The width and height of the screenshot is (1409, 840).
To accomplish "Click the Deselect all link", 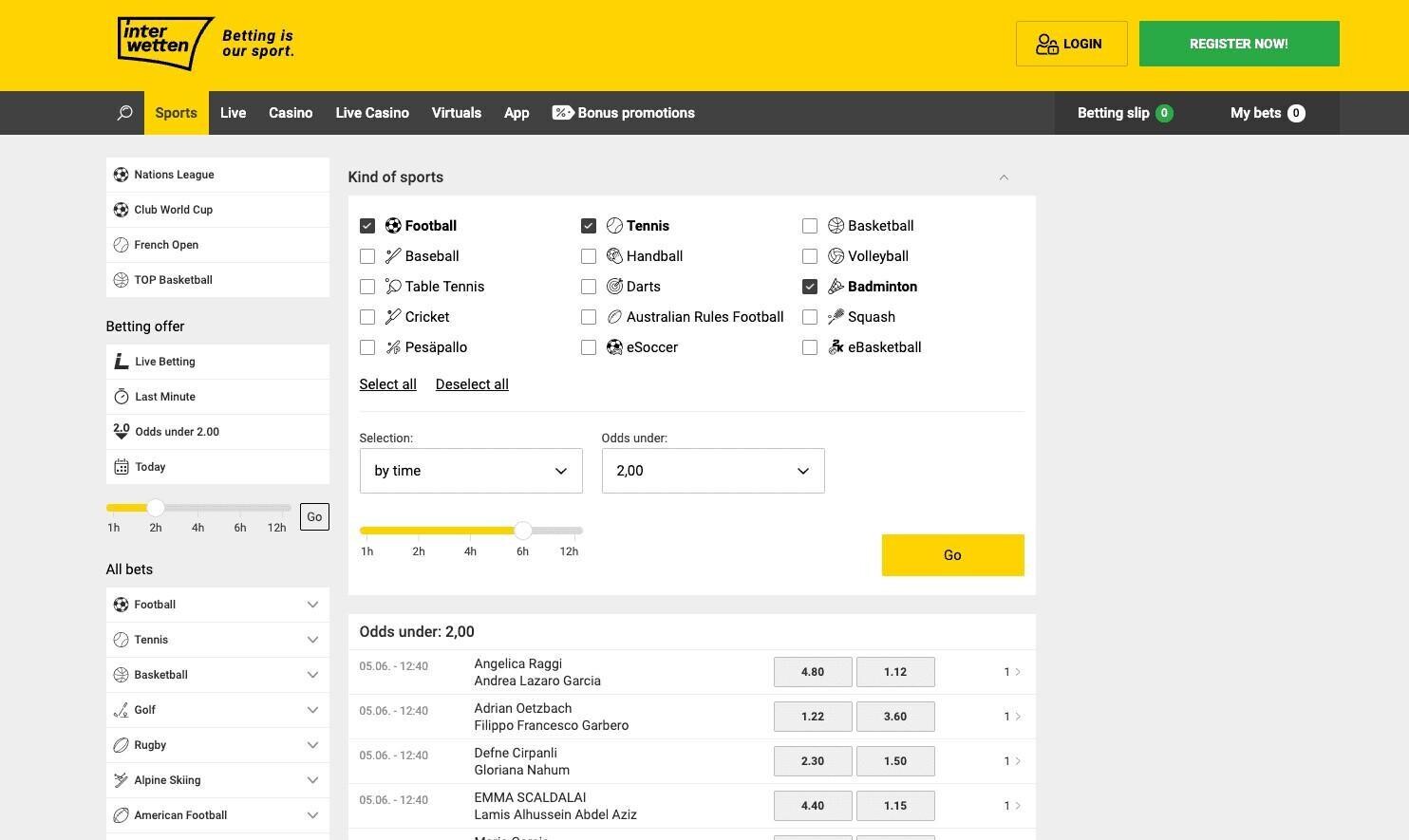I will [x=472, y=384].
